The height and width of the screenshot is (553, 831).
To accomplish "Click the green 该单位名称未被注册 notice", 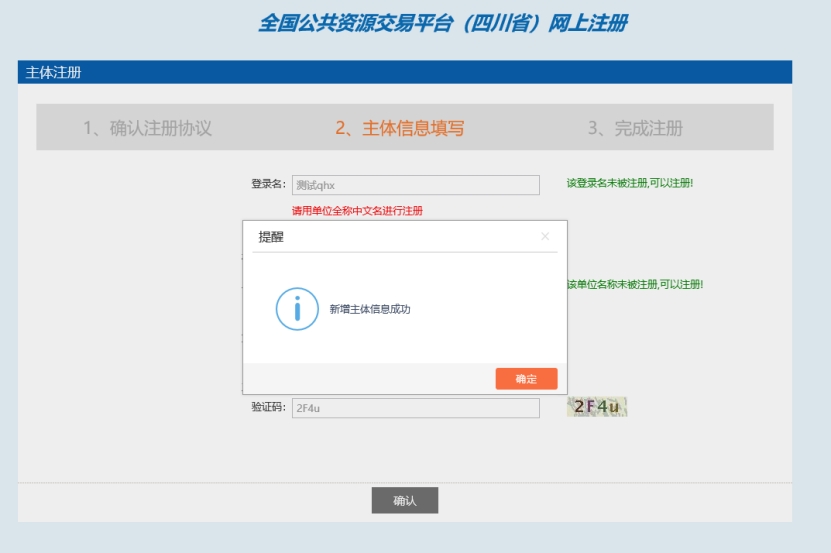I will pos(634,285).
